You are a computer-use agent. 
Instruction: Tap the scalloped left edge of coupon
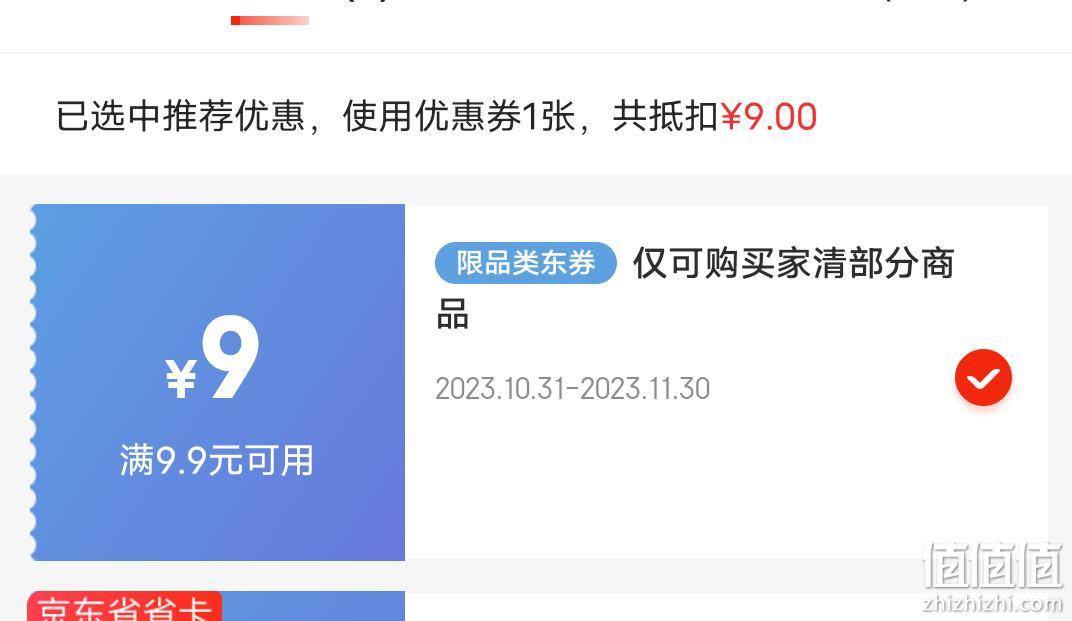33,382
